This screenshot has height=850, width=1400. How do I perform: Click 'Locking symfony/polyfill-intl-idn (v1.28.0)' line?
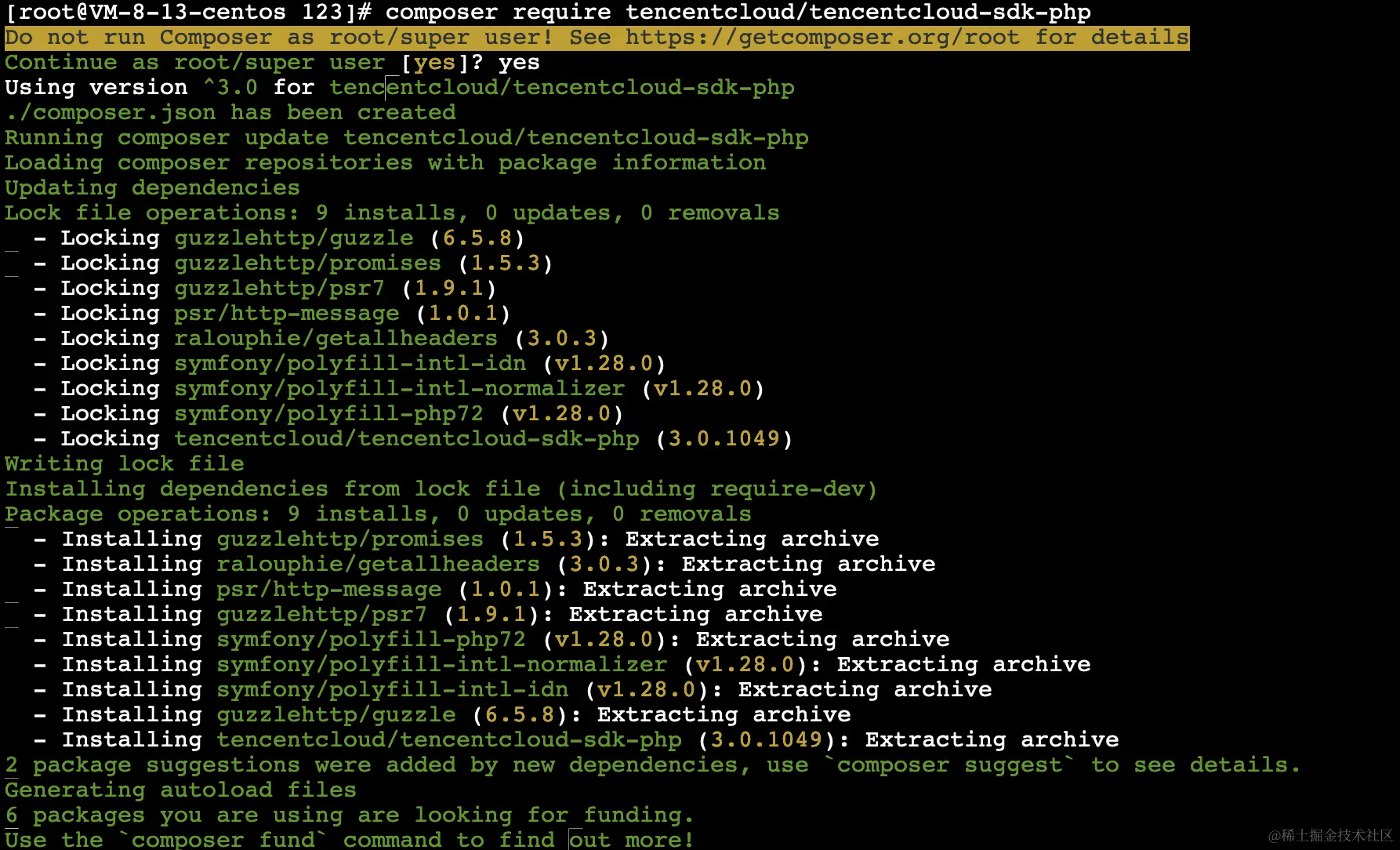tap(350, 364)
